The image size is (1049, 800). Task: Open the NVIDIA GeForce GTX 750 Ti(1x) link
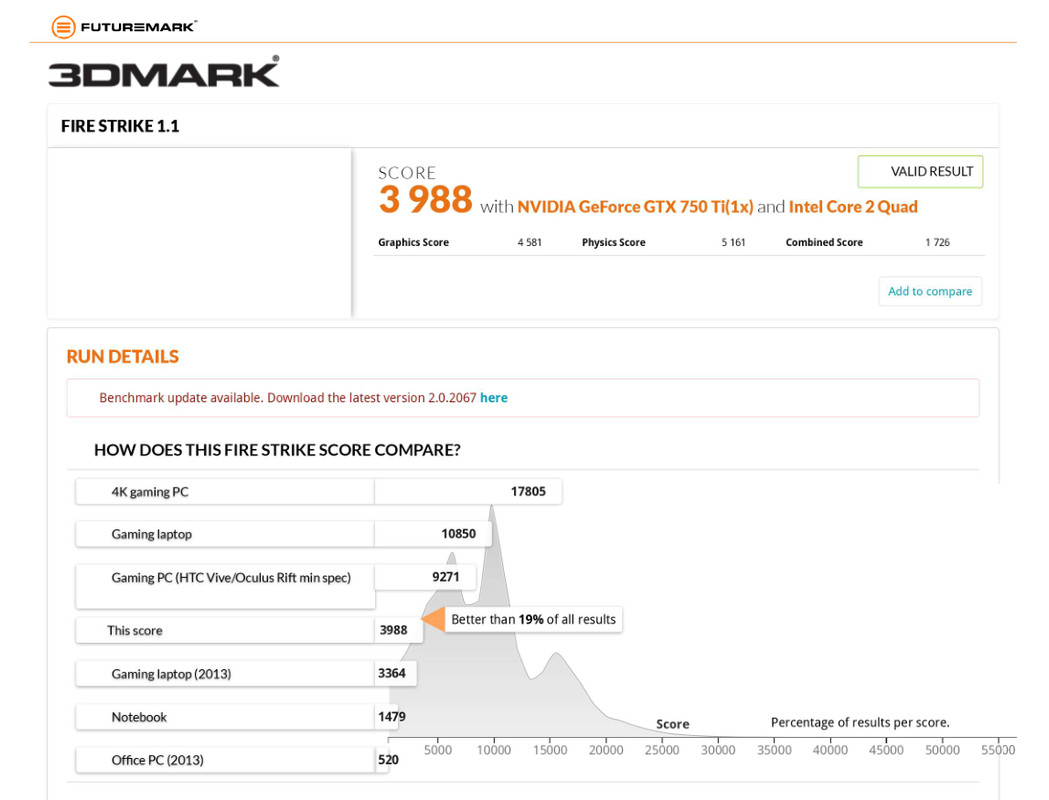[x=635, y=207]
